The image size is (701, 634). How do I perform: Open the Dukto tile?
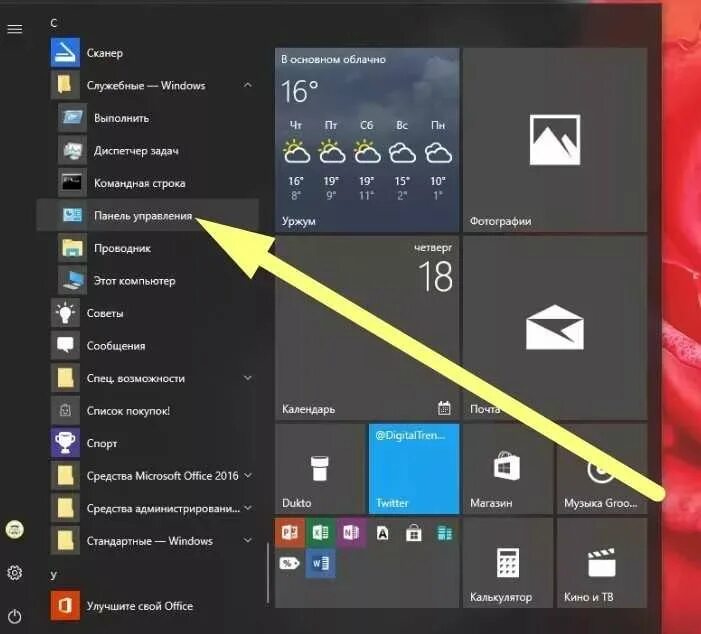pos(321,469)
